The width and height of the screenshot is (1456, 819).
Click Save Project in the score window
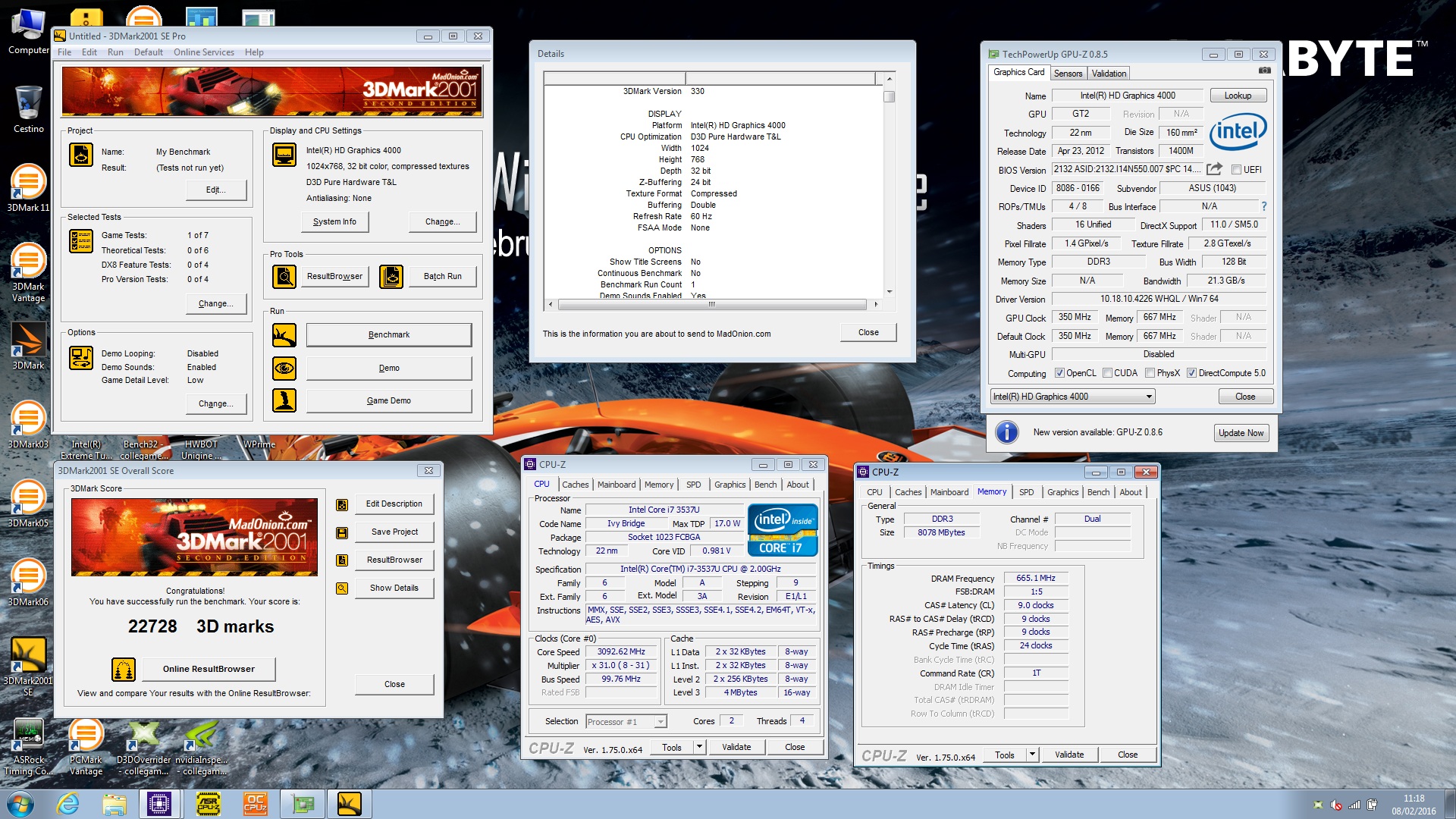click(x=394, y=532)
